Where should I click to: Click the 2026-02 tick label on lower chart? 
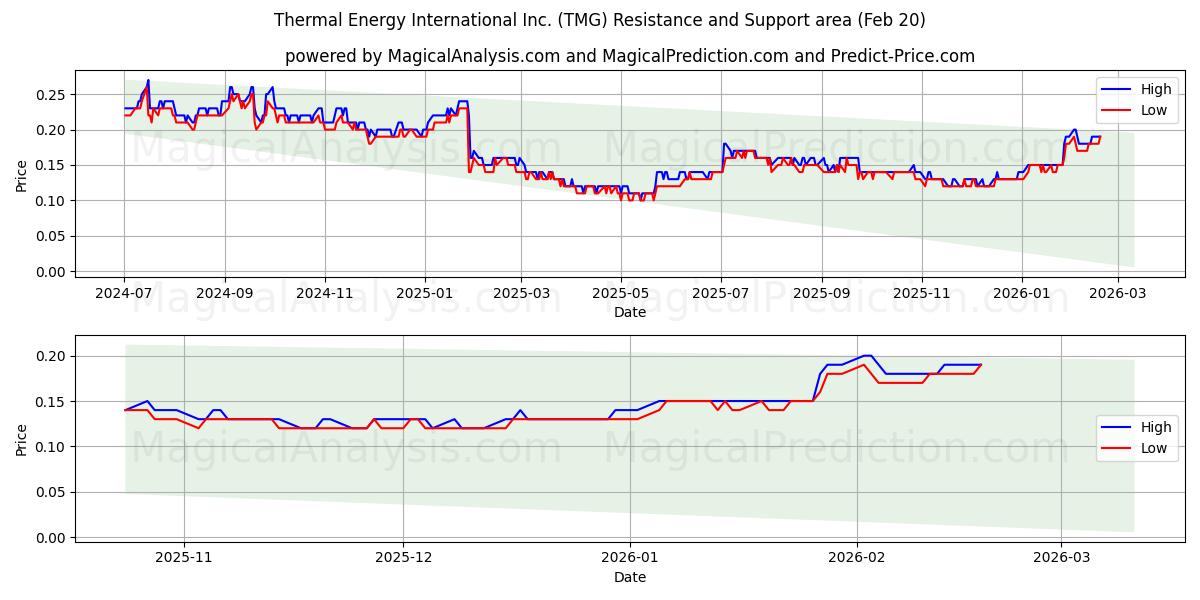[x=858, y=559]
